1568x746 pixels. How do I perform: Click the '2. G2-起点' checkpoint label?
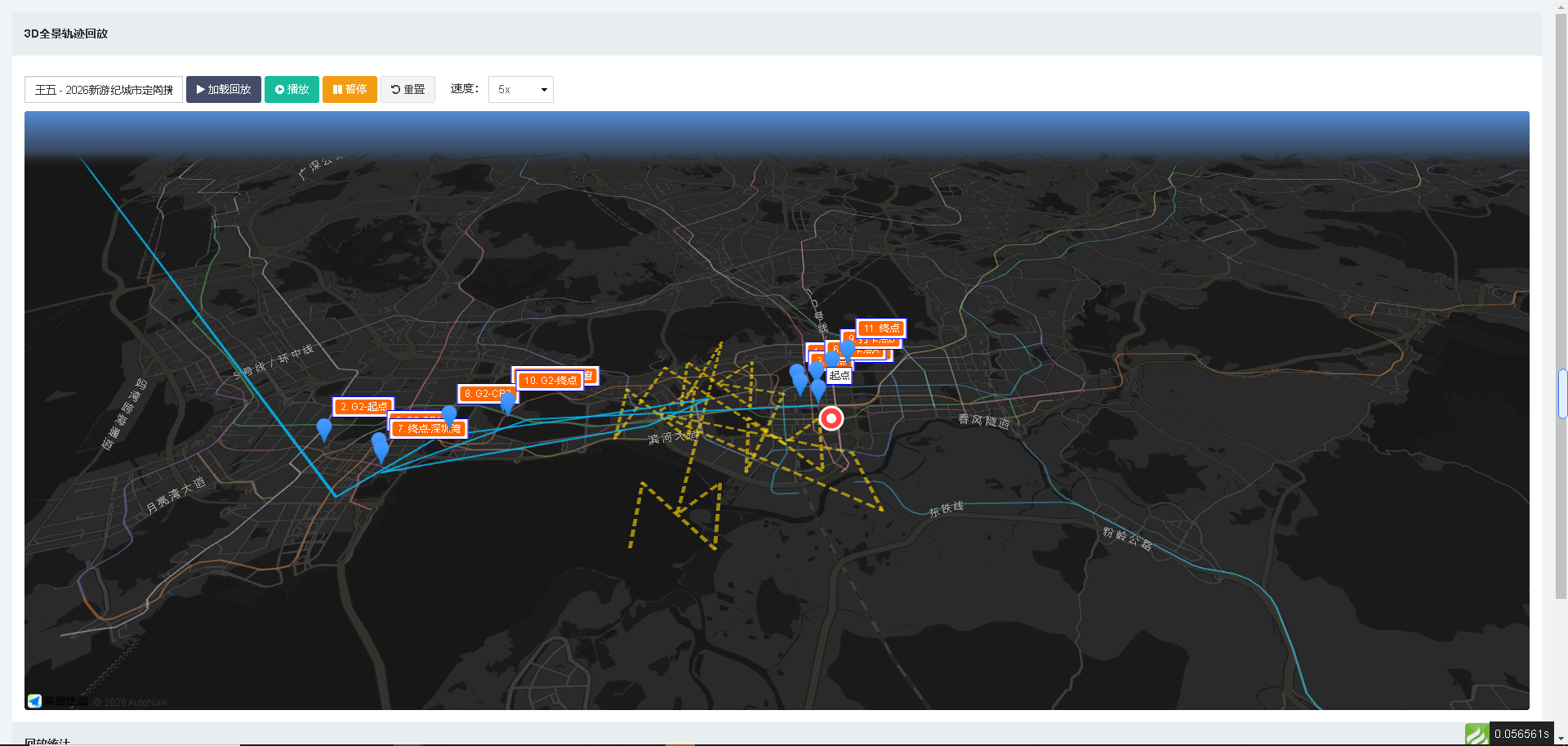pos(363,407)
